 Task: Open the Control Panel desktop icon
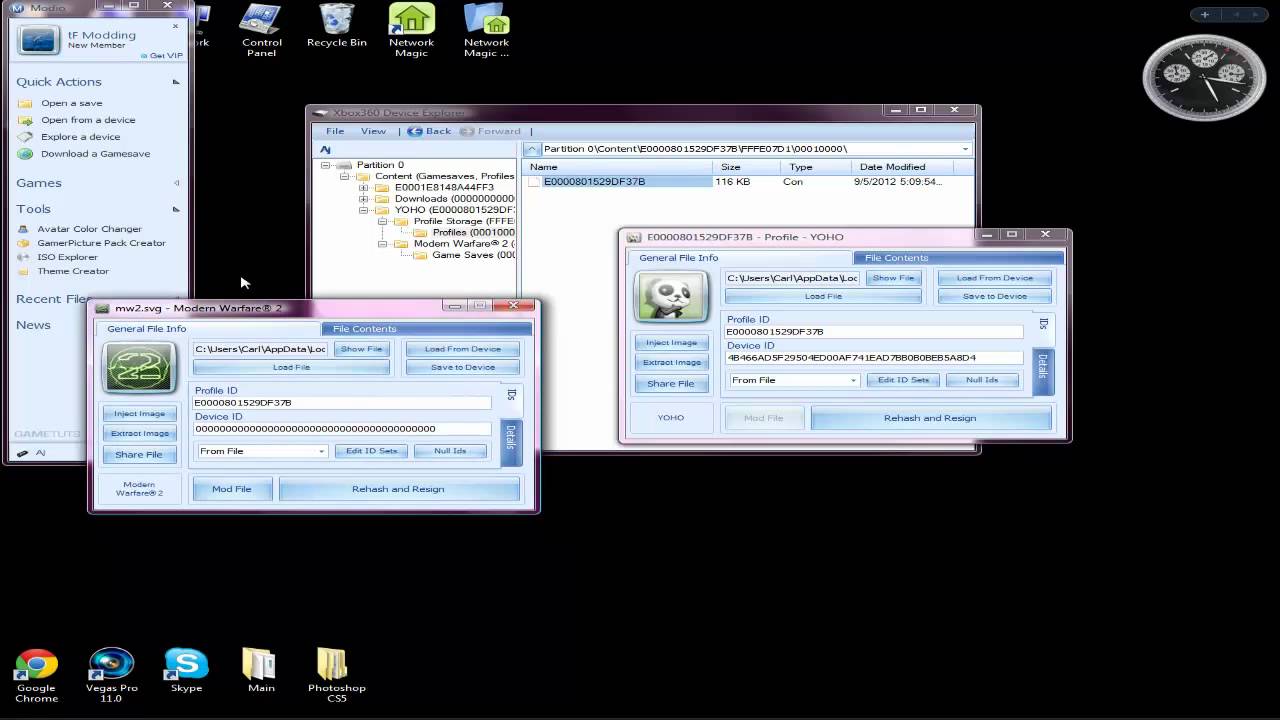(x=262, y=30)
